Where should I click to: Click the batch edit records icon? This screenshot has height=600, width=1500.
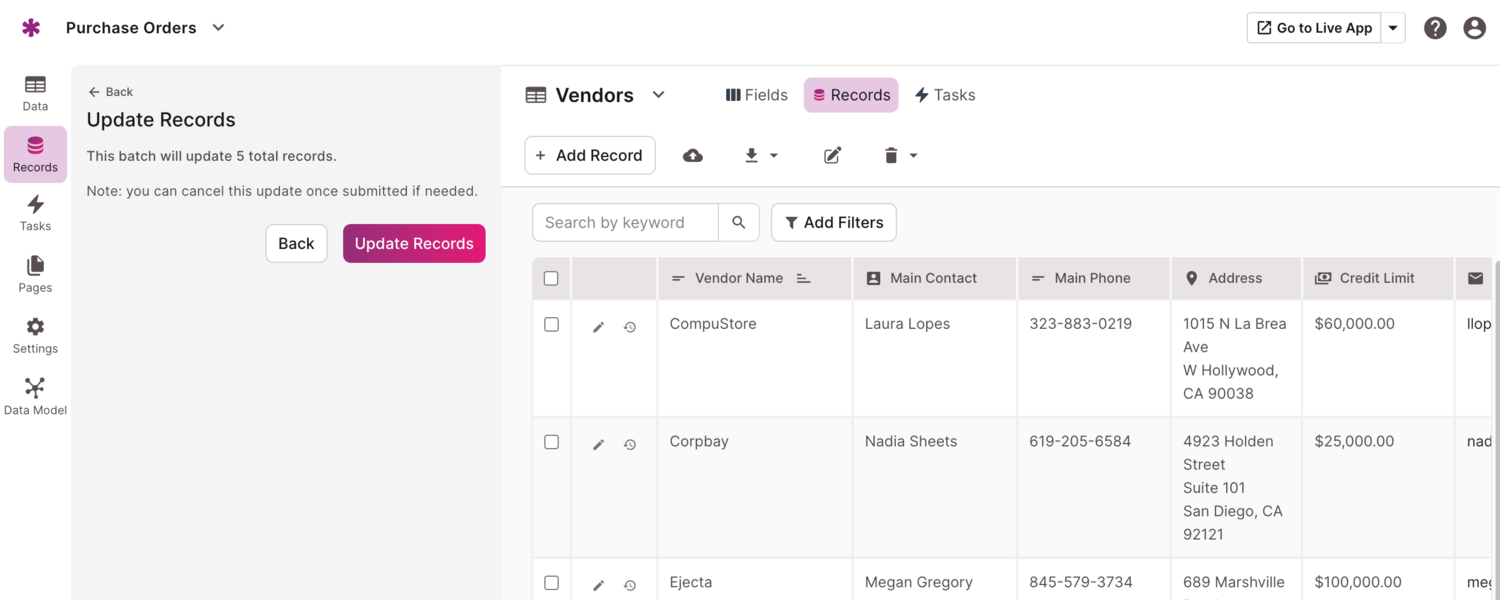click(832, 156)
